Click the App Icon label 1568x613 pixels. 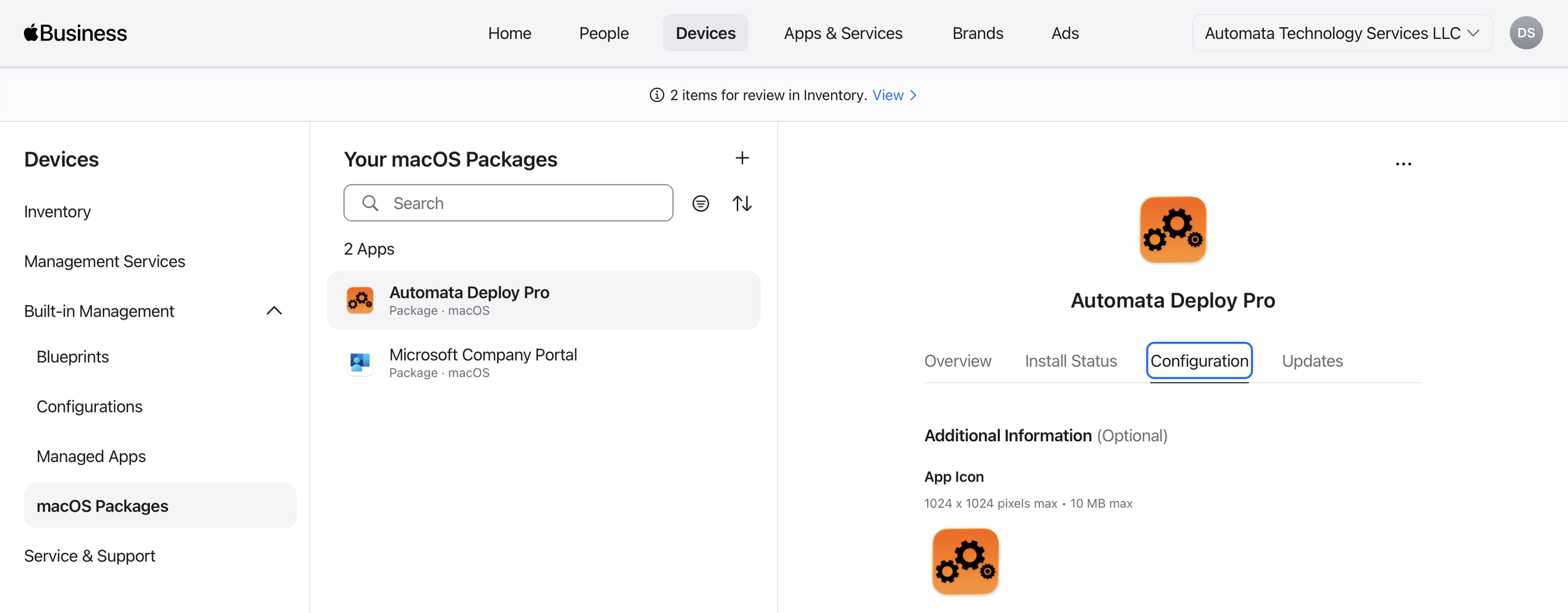(954, 477)
